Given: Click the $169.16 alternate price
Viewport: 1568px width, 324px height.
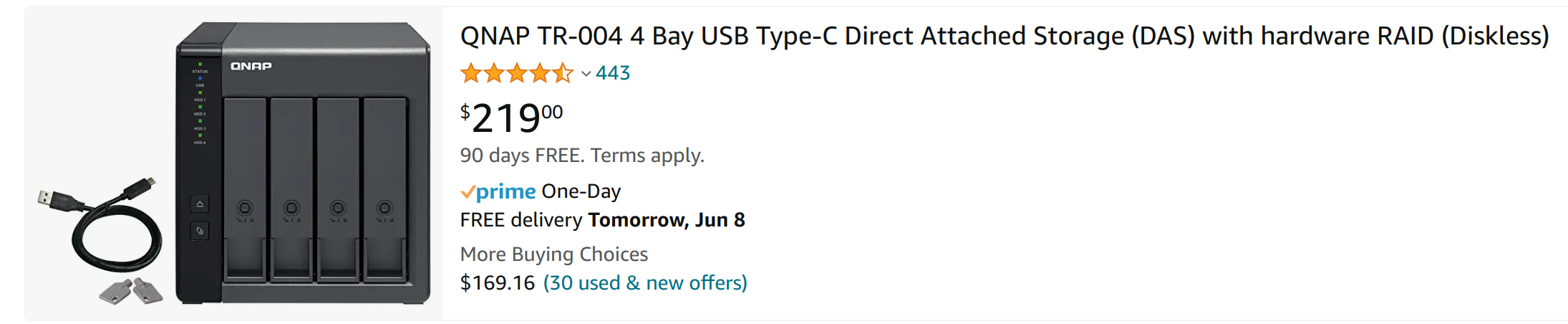Looking at the screenshot, I should click(498, 282).
